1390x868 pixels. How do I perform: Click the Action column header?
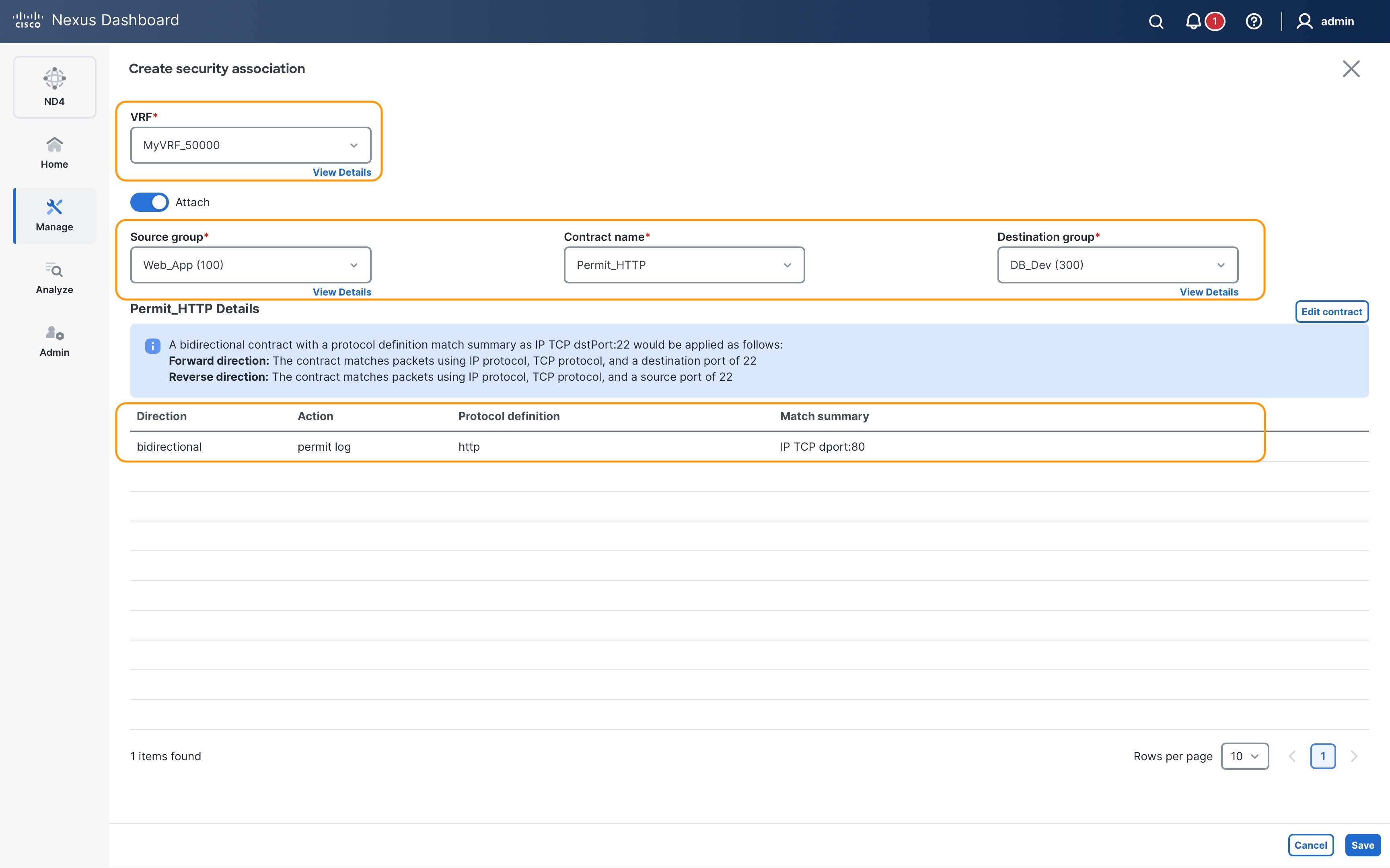[315, 416]
